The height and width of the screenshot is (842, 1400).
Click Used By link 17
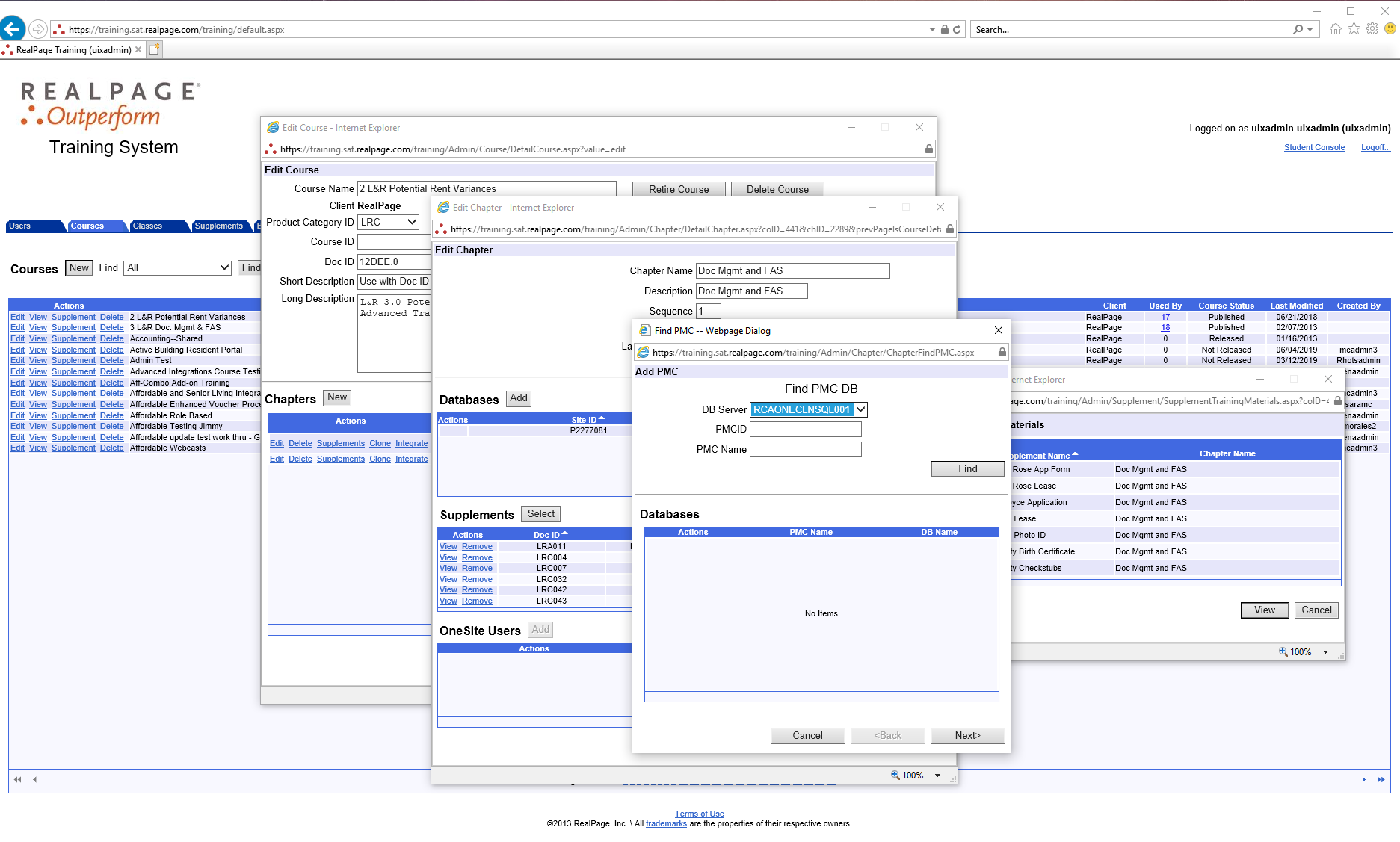[x=1165, y=317]
